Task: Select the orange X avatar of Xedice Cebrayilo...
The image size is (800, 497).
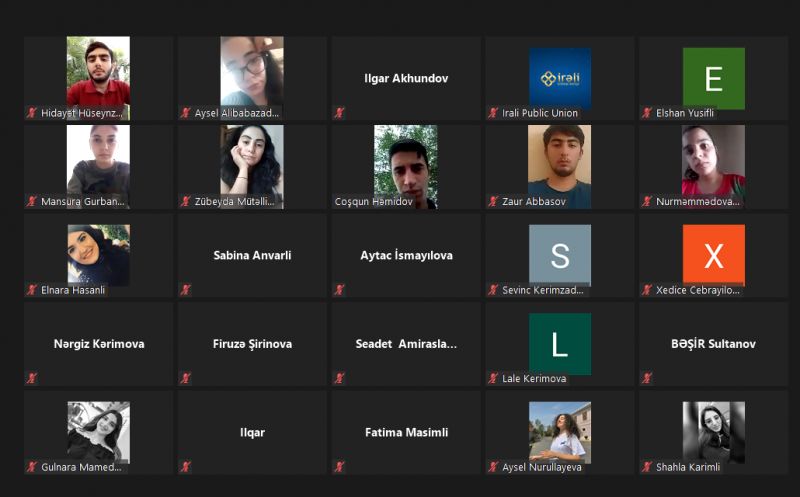Action: 714,255
